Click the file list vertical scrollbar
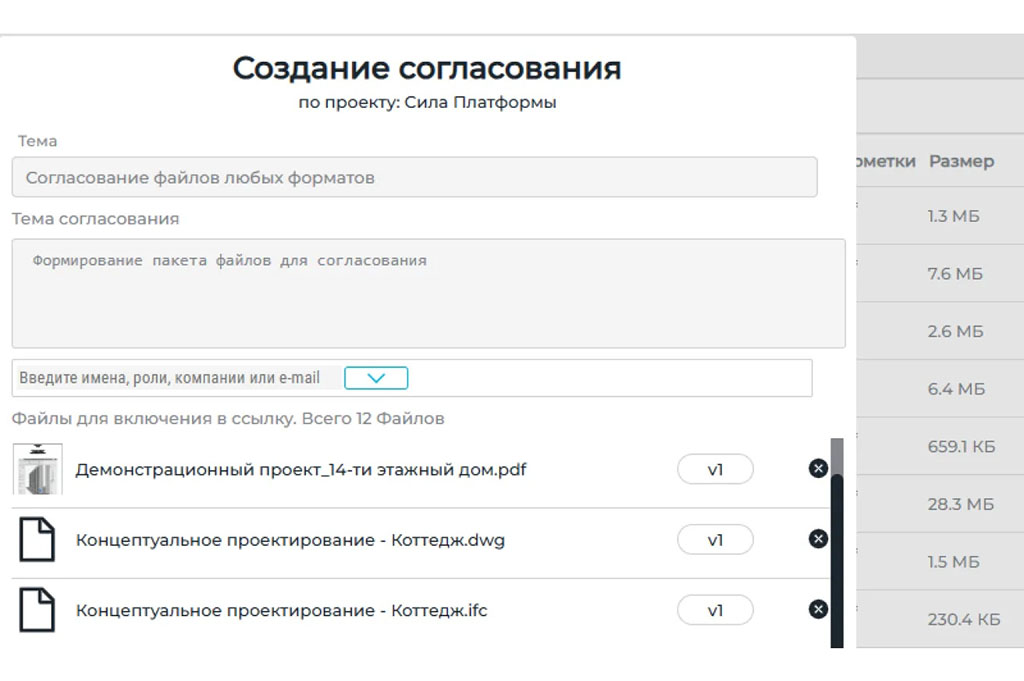The image size is (1024, 681). [x=837, y=560]
